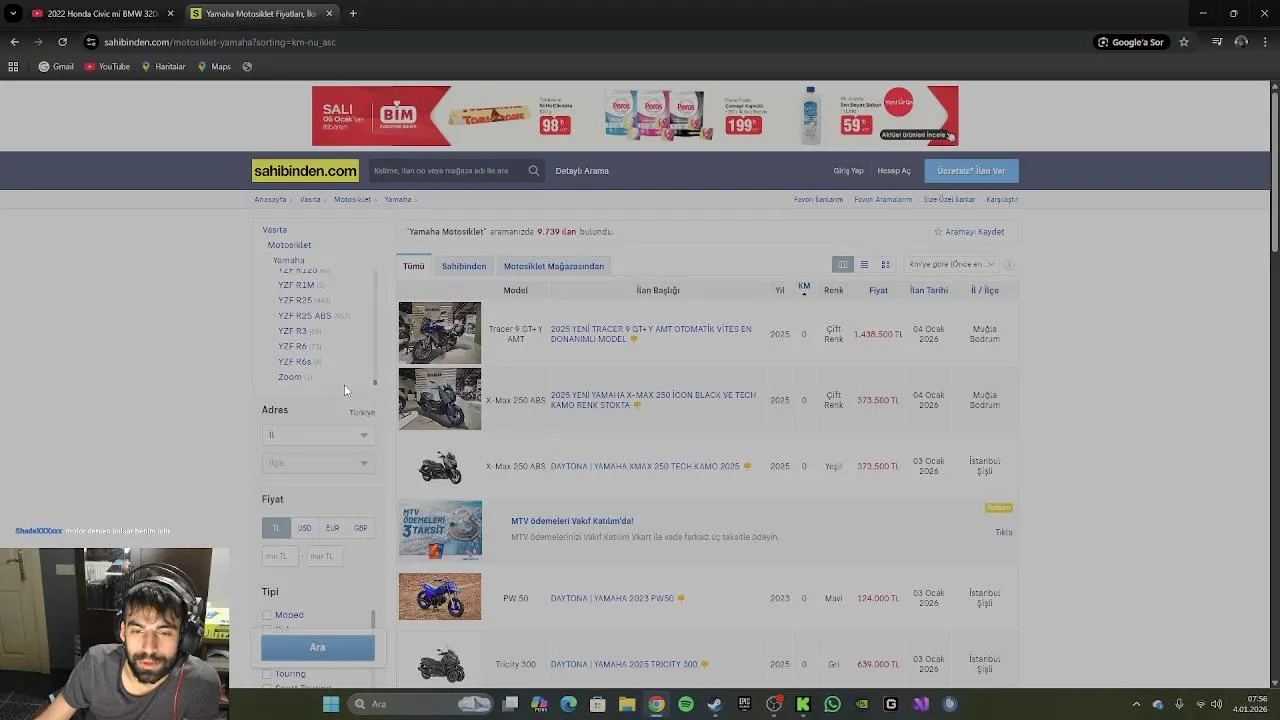Open Haritalar bookmark
The image size is (1280, 720).
click(163, 67)
